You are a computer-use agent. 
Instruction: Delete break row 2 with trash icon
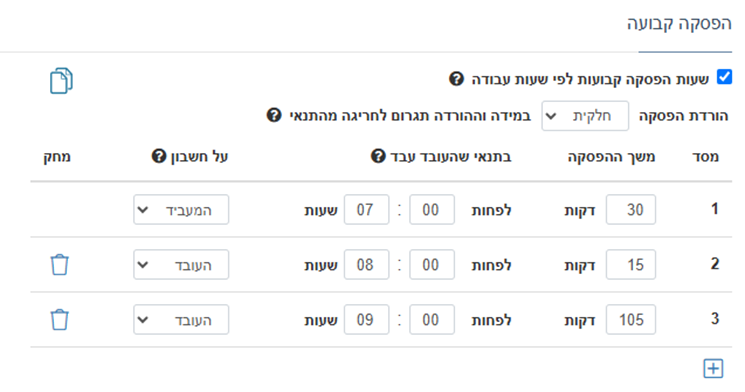click(x=60, y=265)
